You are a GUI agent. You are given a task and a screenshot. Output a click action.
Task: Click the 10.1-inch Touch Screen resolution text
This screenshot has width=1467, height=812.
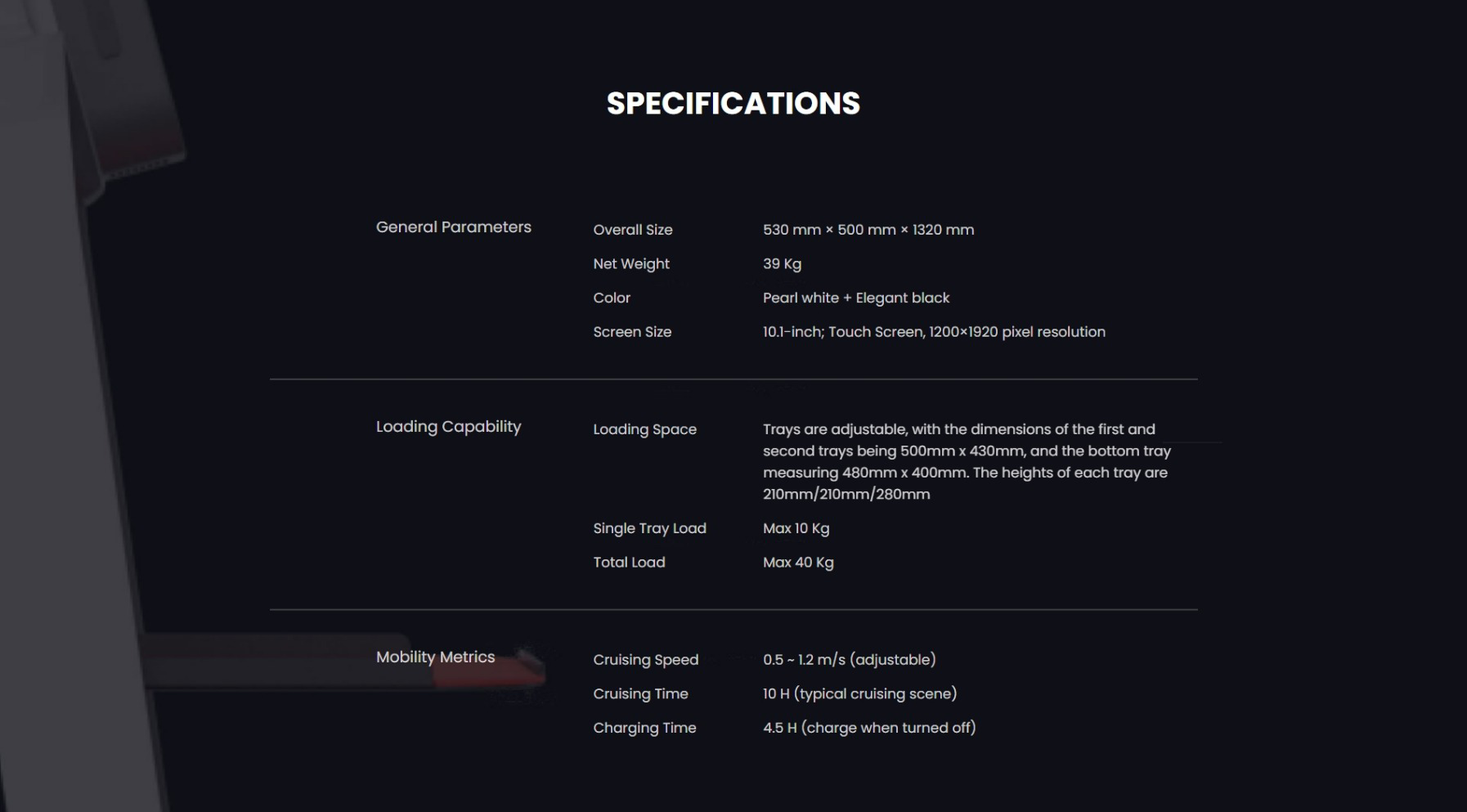coord(934,332)
